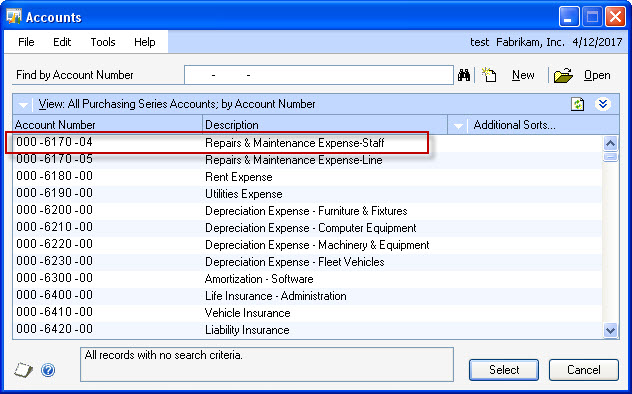Screen dimensions: 632x394
Task: Open the Tools menu
Action: pos(103,42)
